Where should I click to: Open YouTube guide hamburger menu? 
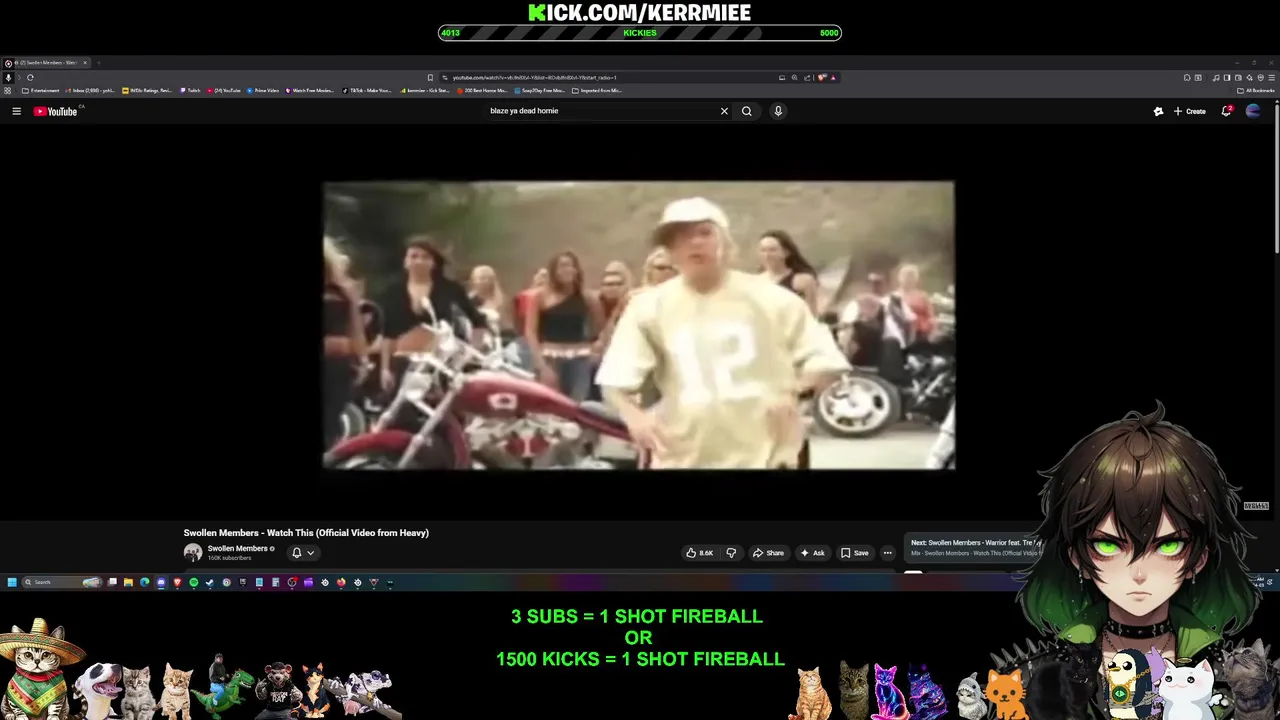coord(16,111)
